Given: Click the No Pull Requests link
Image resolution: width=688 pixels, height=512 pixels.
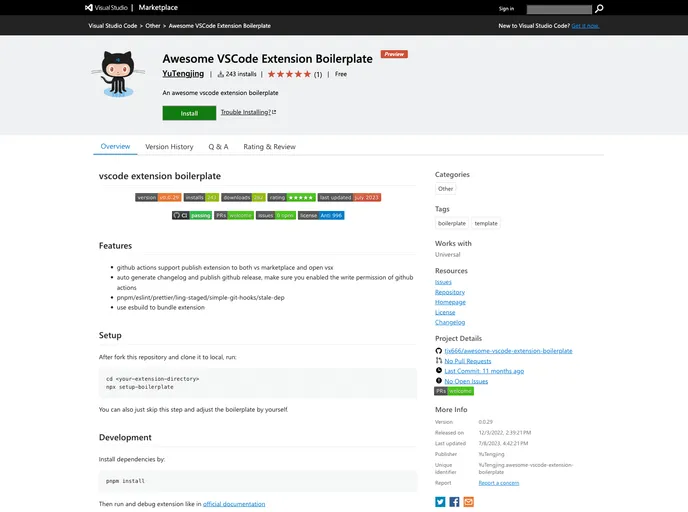Looking at the screenshot, I should coord(468,361).
